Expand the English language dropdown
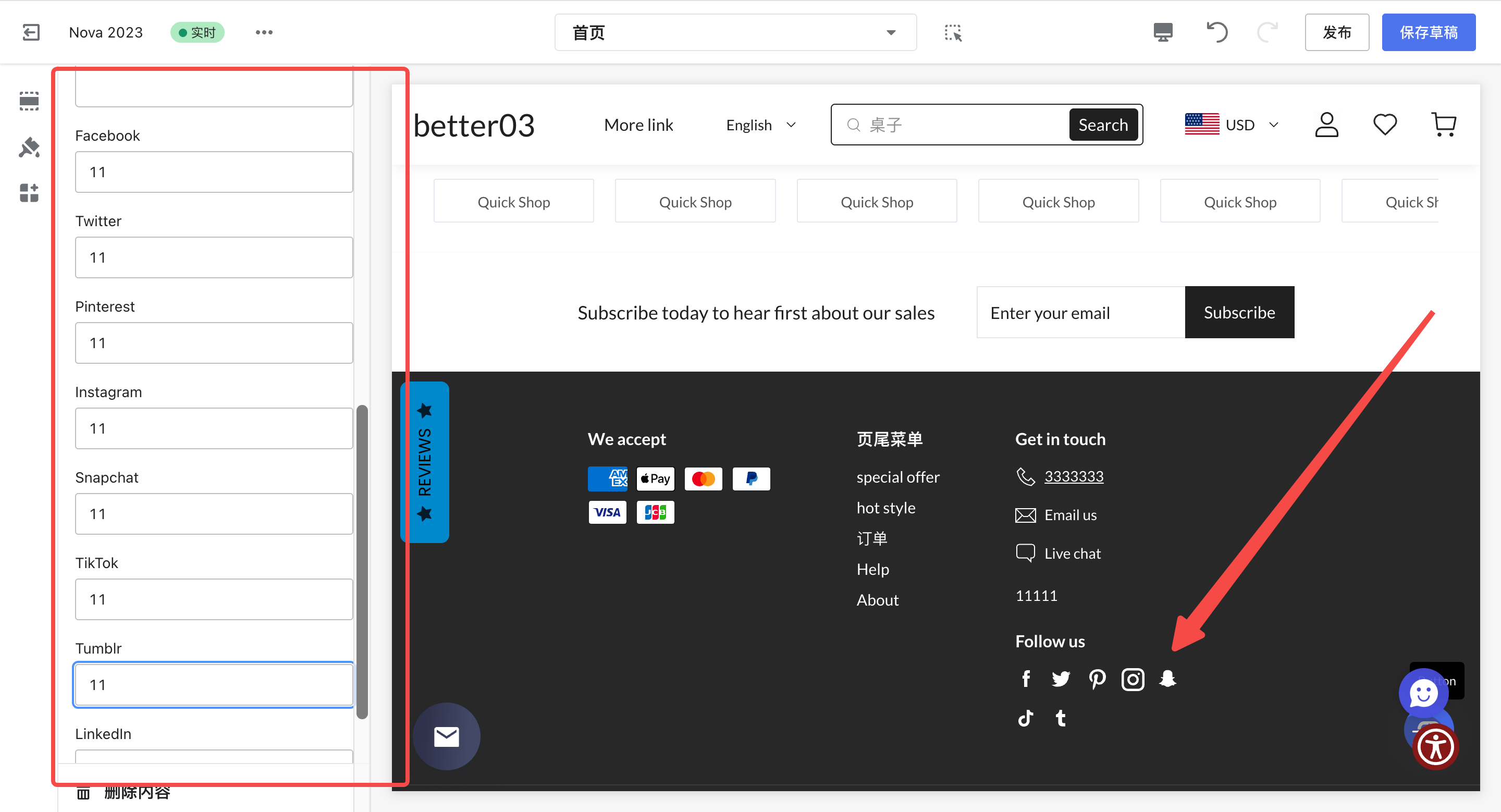 (x=760, y=125)
